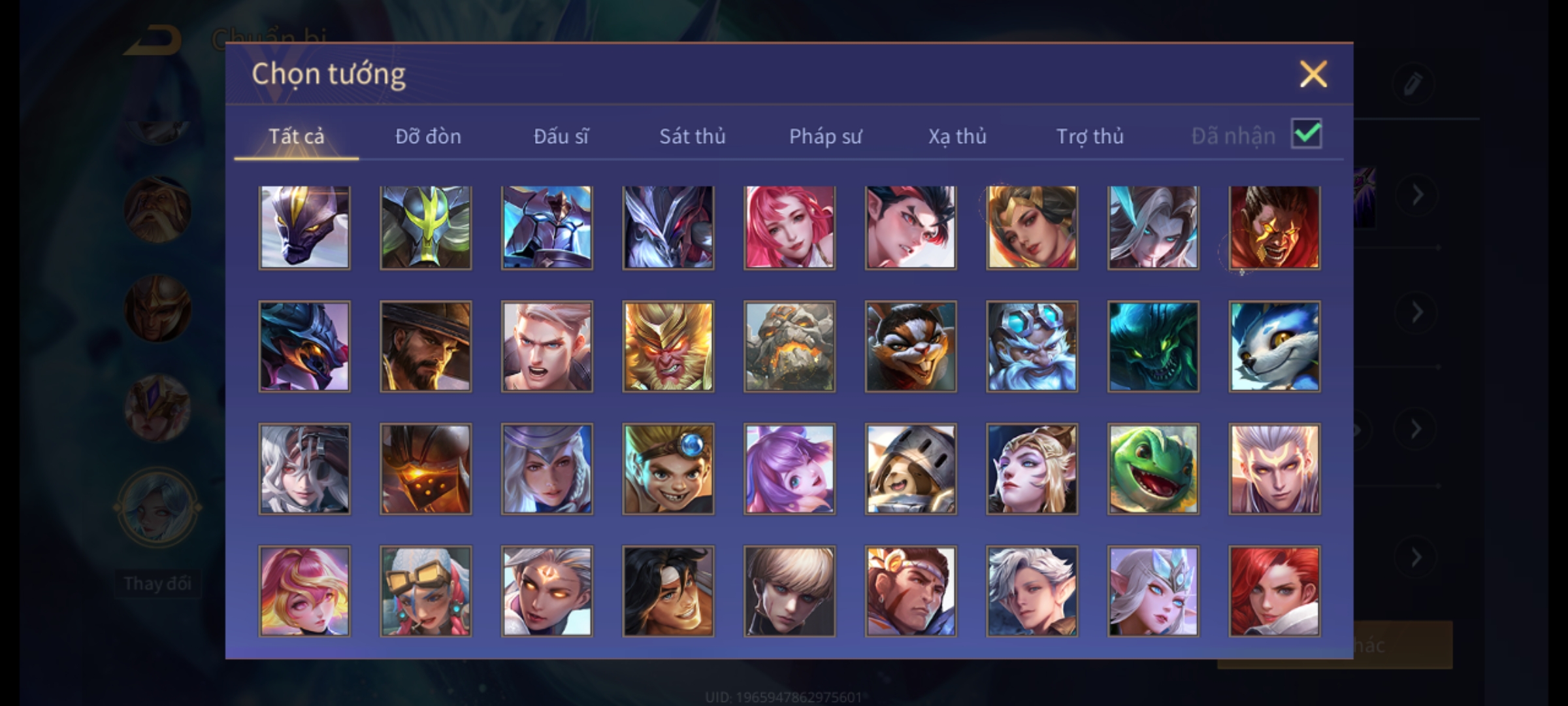The image size is (1568, 706).
Task: Toggle the Đã nhận checkbox
Action: click(x=1307, y=134)
